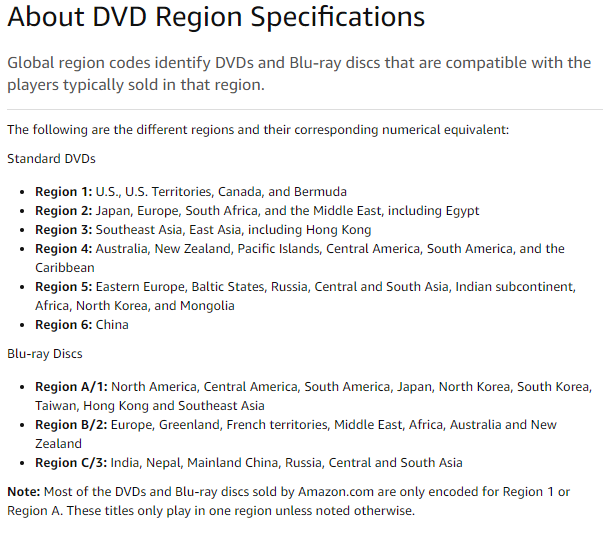Screen dimensions: 603x533
Task: Click the Region 3 list entry
Action: [x=203, y=229]
